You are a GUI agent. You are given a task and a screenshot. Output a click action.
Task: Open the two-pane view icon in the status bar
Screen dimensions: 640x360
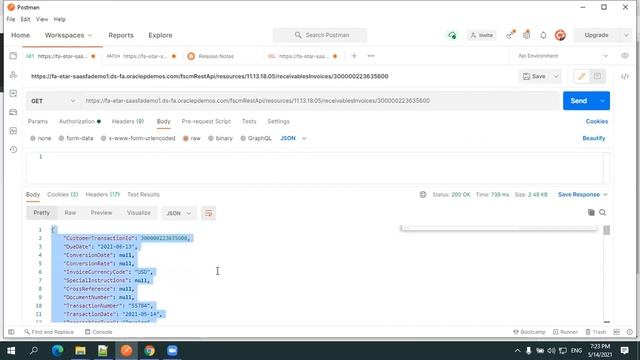(x=617, y=332)
